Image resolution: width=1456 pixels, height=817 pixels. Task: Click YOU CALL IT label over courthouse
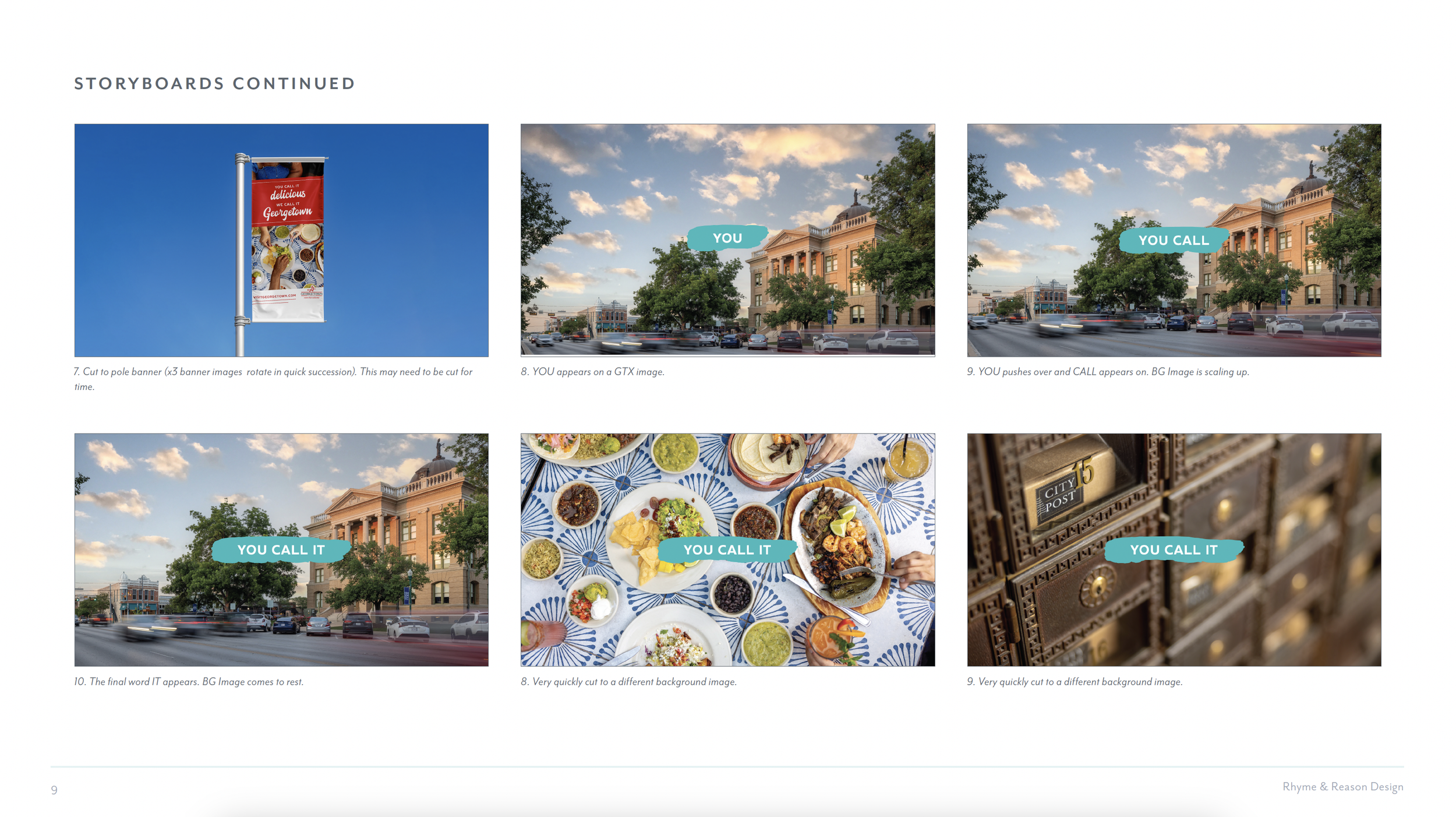[x=281, y=550]
